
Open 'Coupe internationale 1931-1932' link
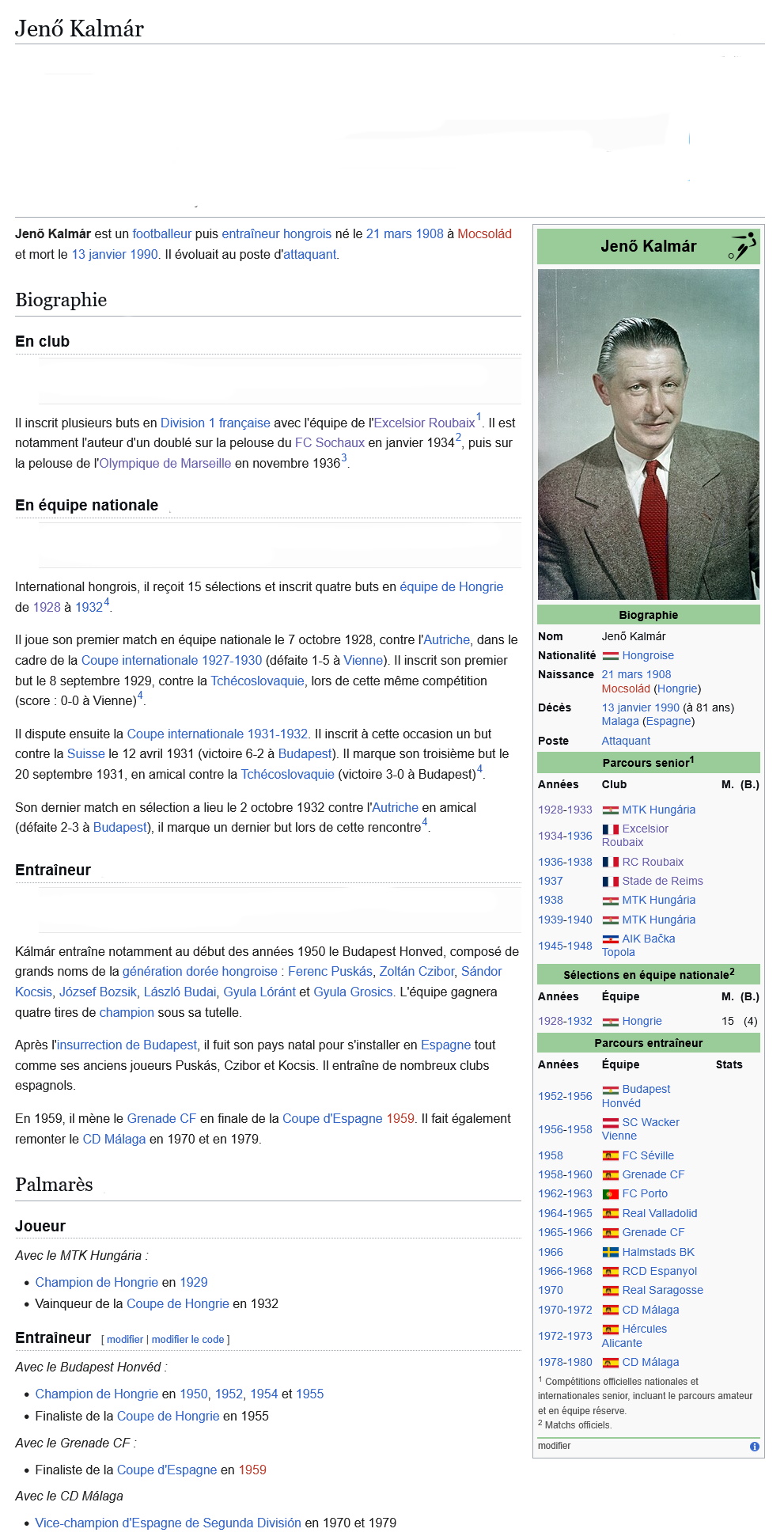[x=218, y=734]
